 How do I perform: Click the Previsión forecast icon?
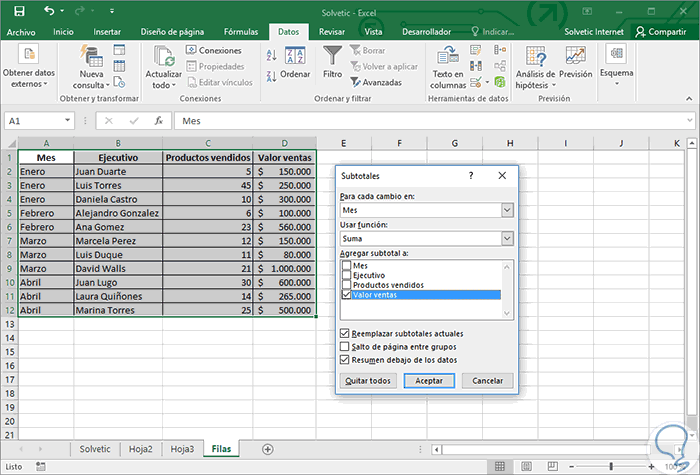[x=575, y=55]
